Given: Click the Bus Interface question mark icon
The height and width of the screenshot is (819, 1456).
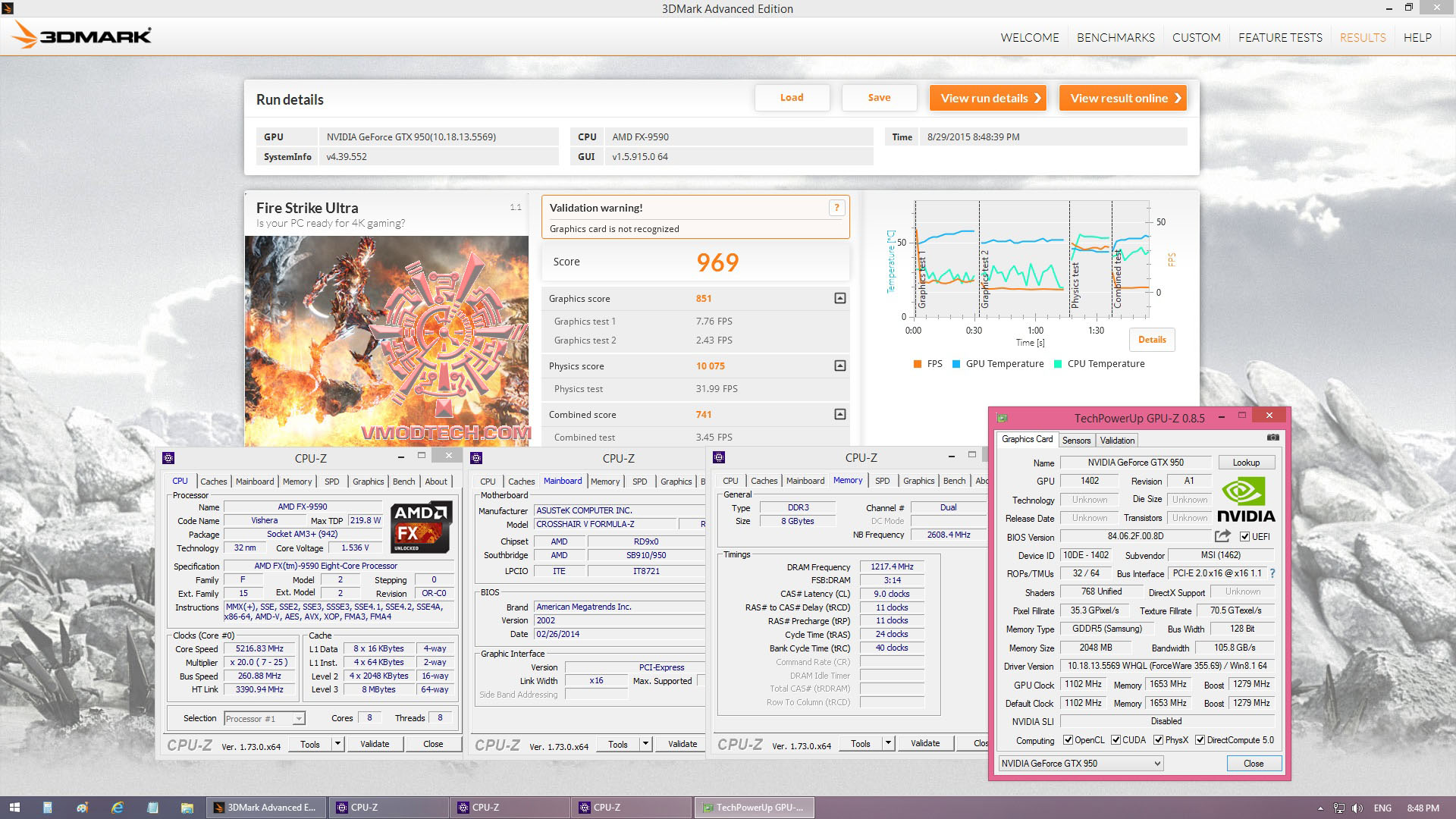Looking at the screenshot, I should click(x=1272, y=574).
